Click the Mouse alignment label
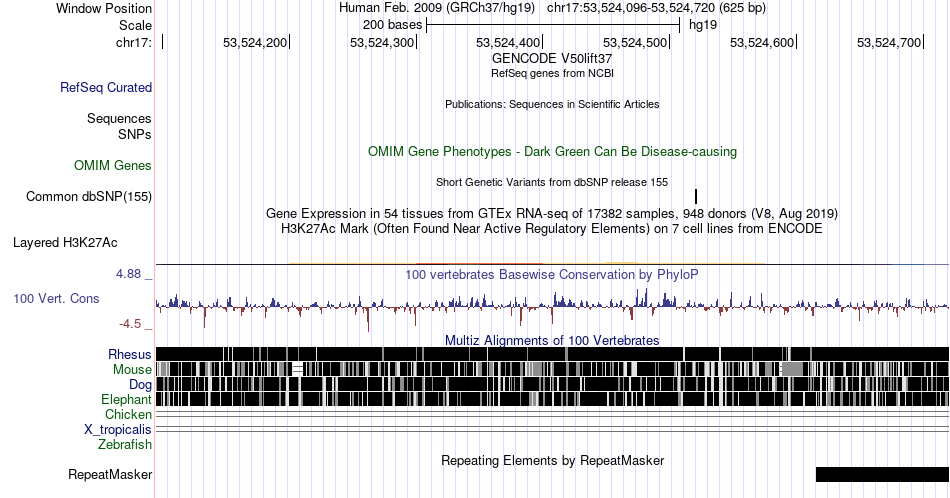Screen dimensions: 950x498 (x=132, y=370)
